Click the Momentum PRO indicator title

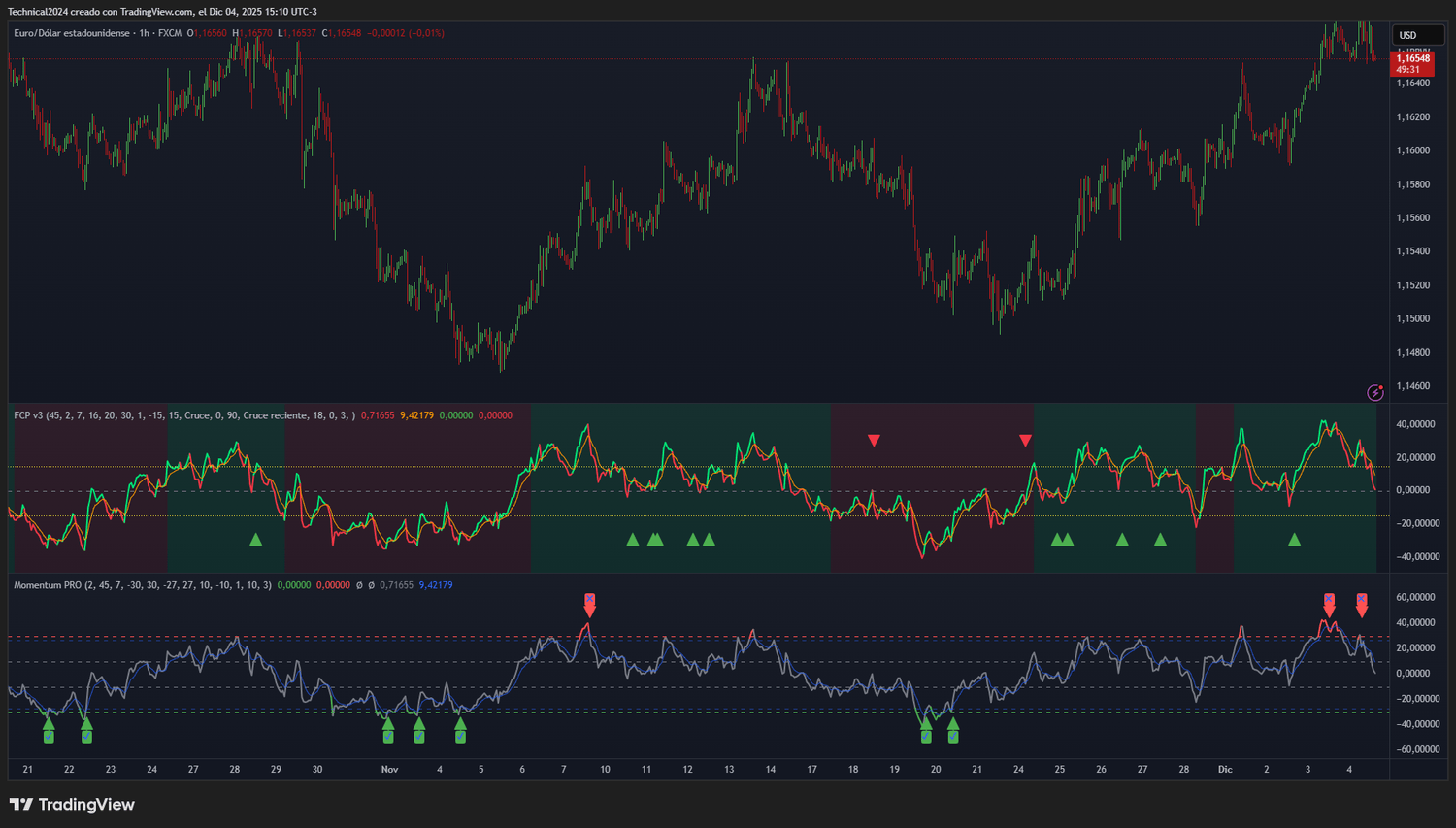48,585
